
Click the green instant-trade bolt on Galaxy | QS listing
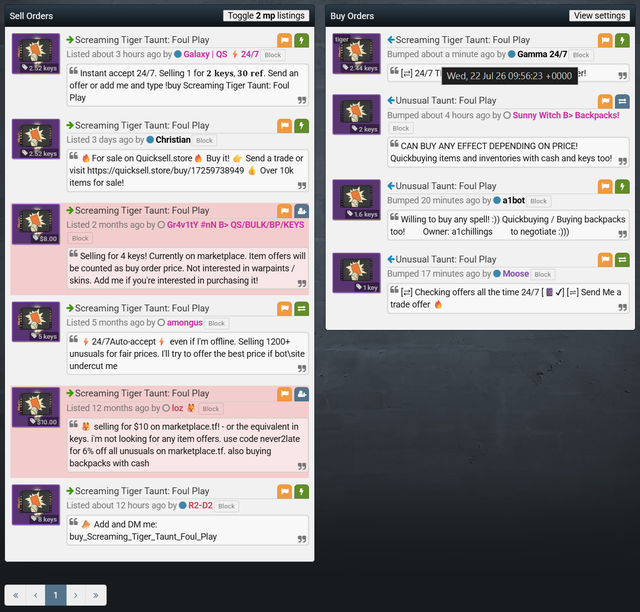click(x=302, y=40)
